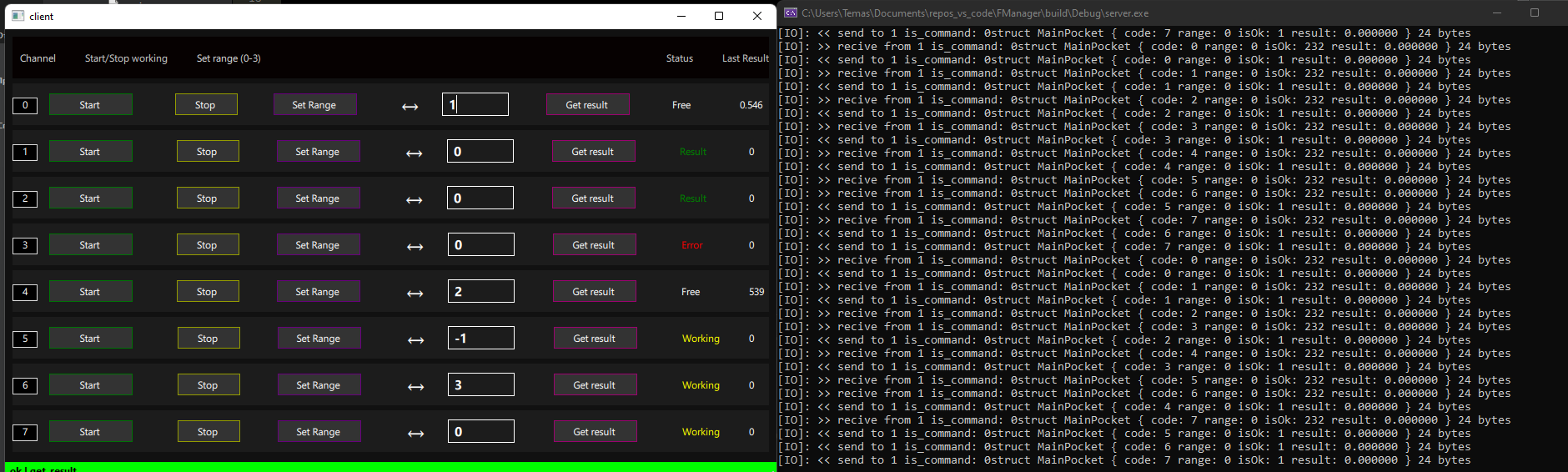This screenshot has height=472, width=1568.
Task: Start channel 3
Action: pos(90,244)
